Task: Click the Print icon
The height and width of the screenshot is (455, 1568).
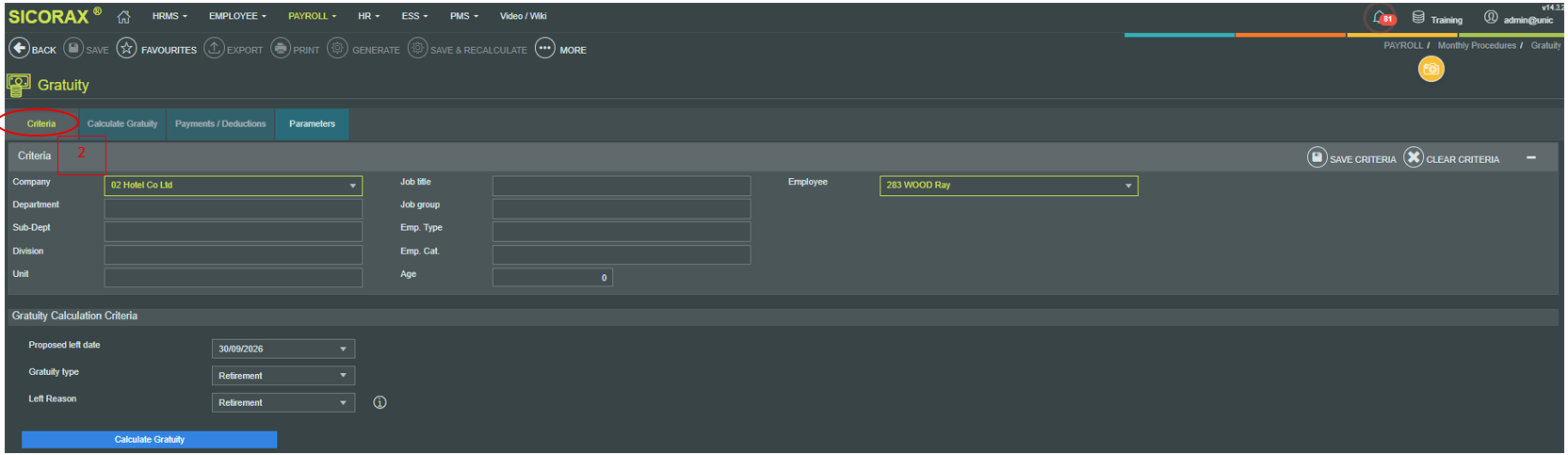Action: [x=281, y=48]
